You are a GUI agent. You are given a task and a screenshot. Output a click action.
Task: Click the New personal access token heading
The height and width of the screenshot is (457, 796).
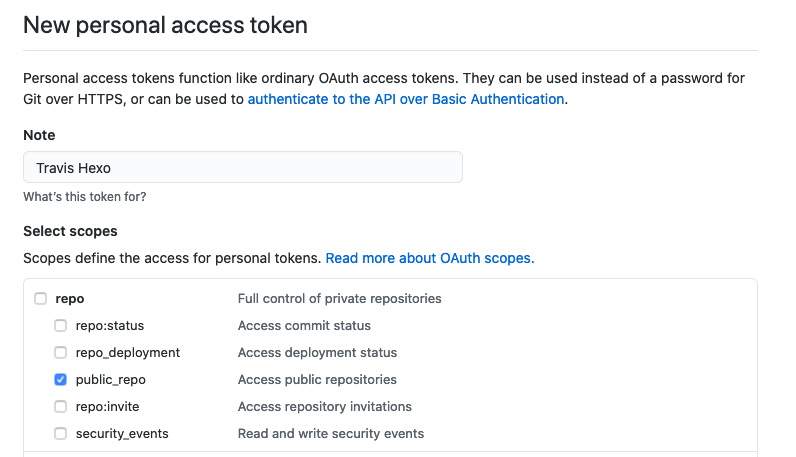pyautogui.click(x=165, y=26)
